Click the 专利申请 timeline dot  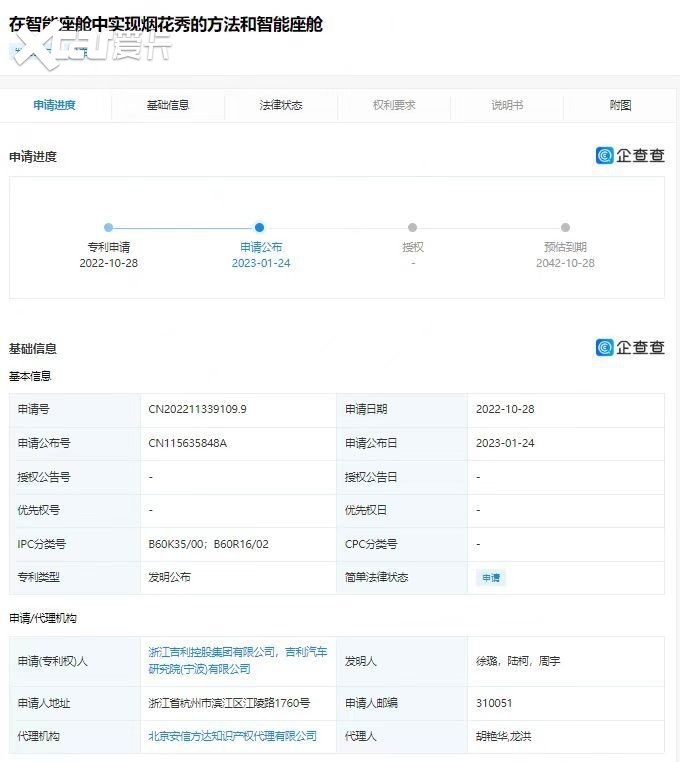click(x=109, y=228)
